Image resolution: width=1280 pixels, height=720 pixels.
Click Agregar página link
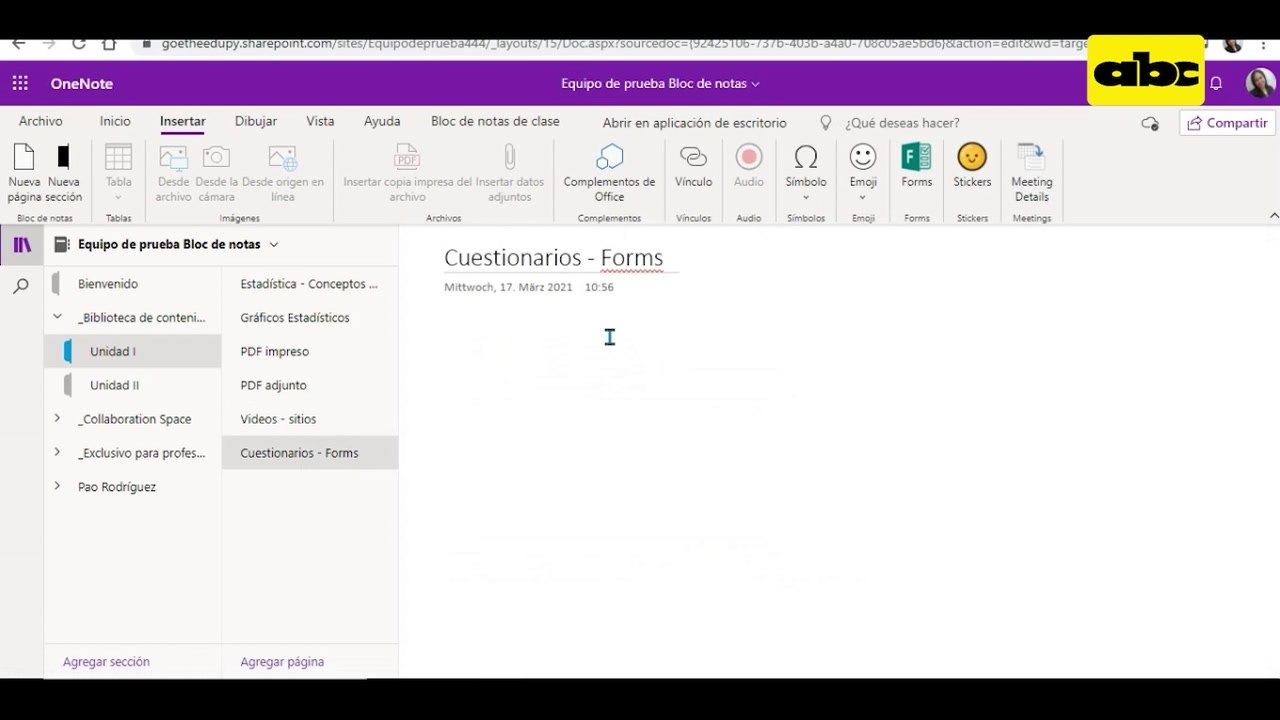pyautogui.click(x=282, y=661)
